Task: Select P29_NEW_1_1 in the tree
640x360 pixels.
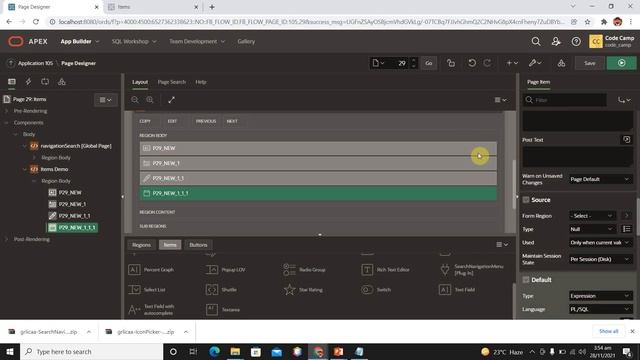Action: pos(74,216)
